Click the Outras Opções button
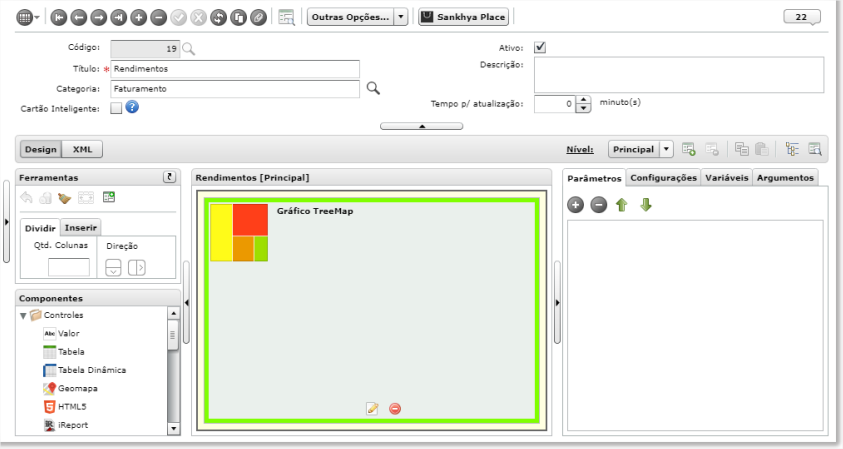 coord(351,17)
